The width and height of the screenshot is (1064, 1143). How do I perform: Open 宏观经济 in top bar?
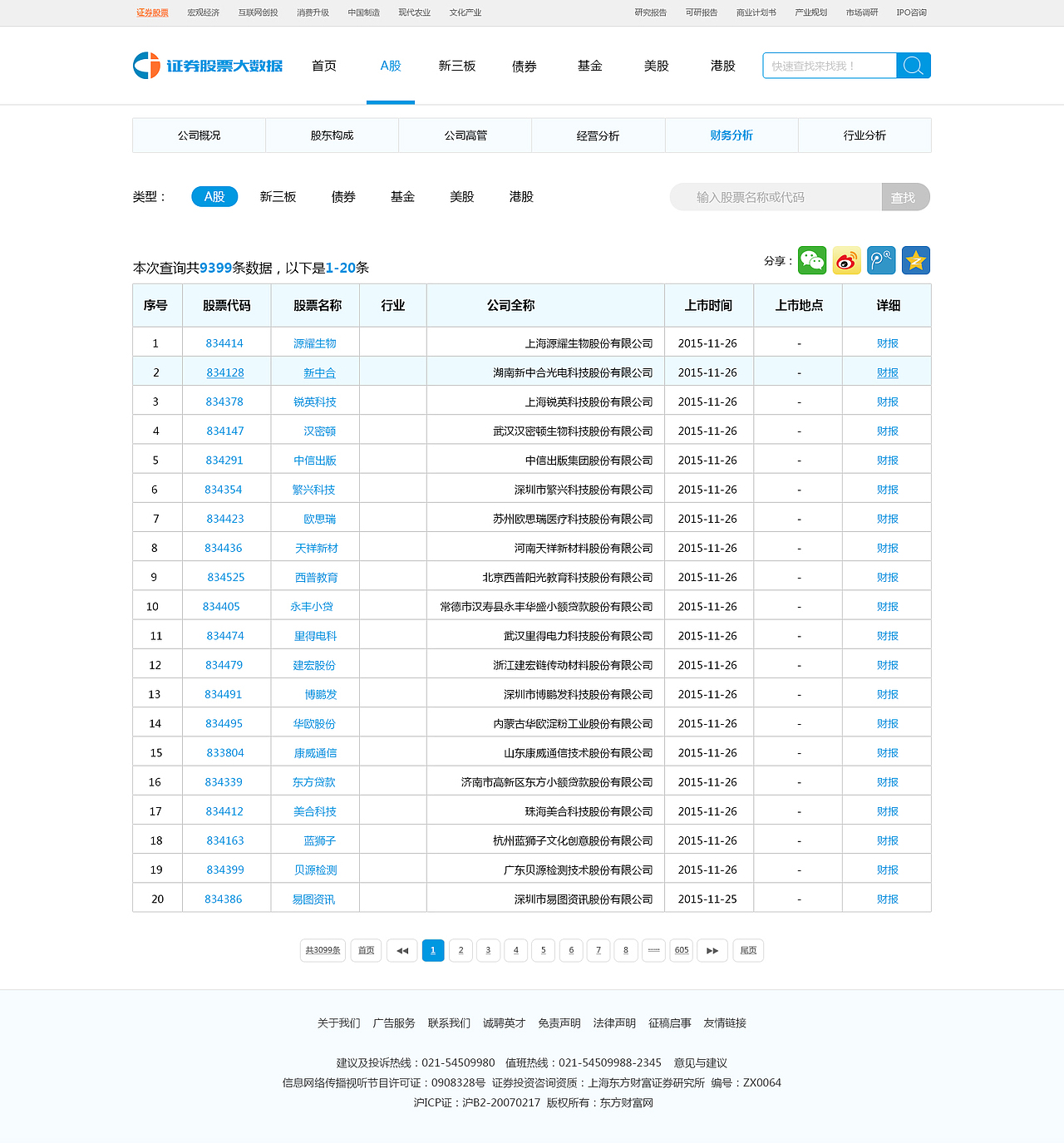(203, 12)
